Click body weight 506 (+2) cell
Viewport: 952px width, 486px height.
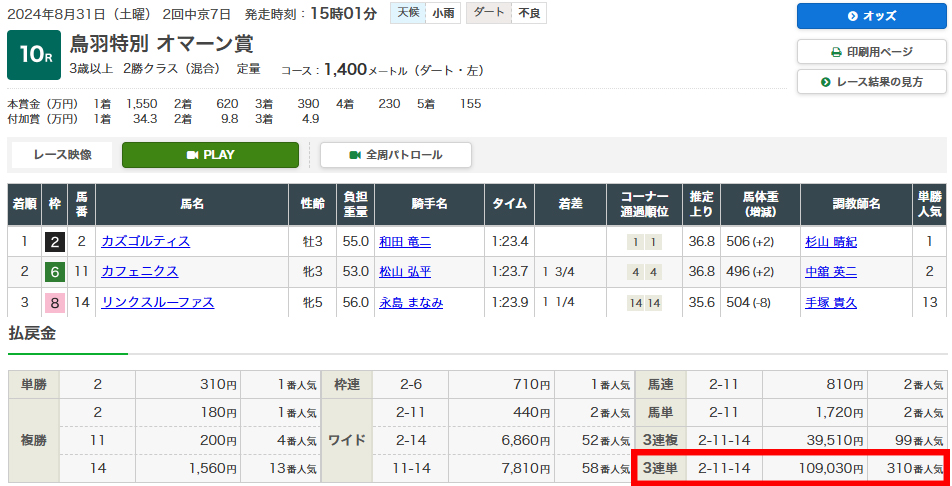coord(759,242)
